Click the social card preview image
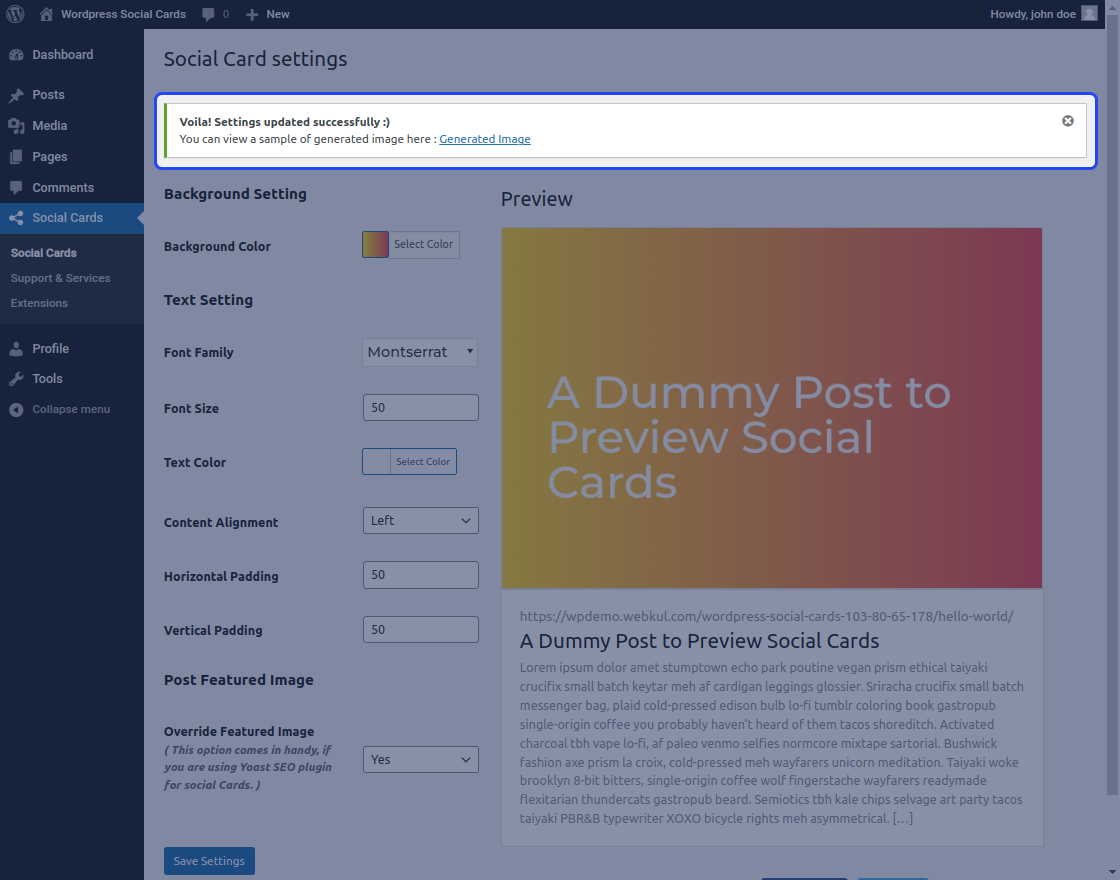 point(772,408)
